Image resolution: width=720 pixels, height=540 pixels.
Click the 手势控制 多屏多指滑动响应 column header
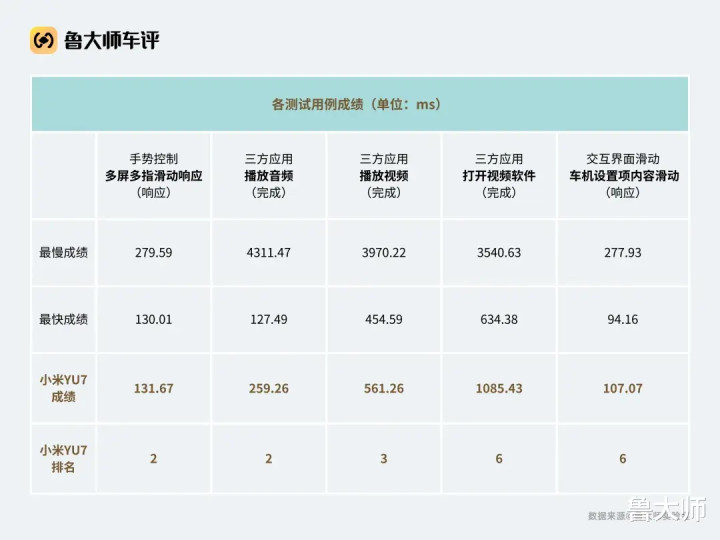click(x=154, y=176)
